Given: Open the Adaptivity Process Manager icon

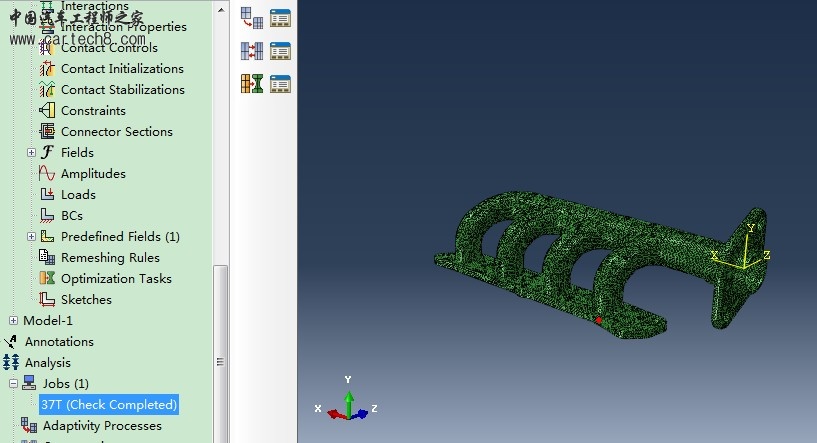Looking at the screenshot, I should coord(280,50).
